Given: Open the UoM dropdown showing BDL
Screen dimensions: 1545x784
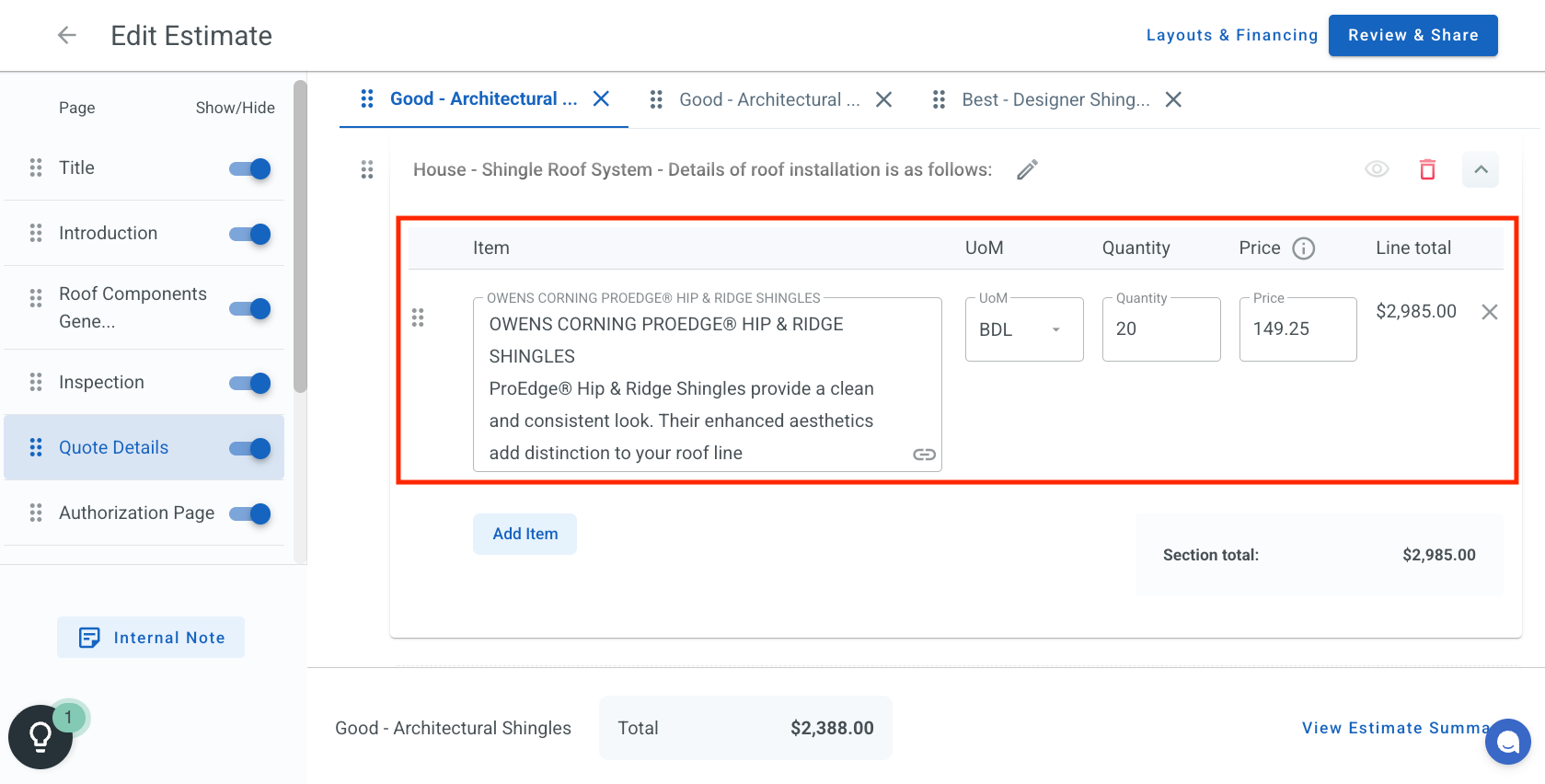Looking at the screenshot, I should [x=1023, y=329].
